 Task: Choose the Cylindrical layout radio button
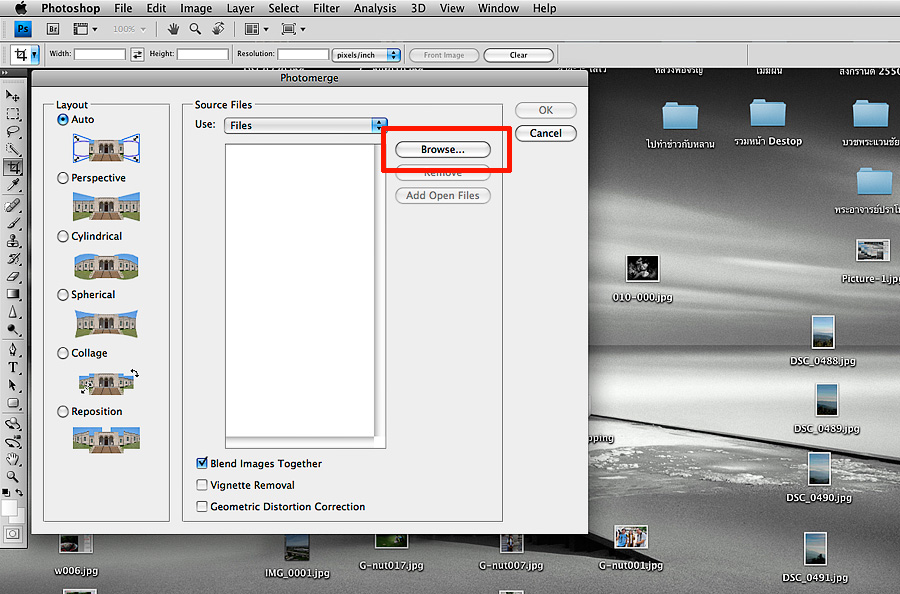pos(64,237)
